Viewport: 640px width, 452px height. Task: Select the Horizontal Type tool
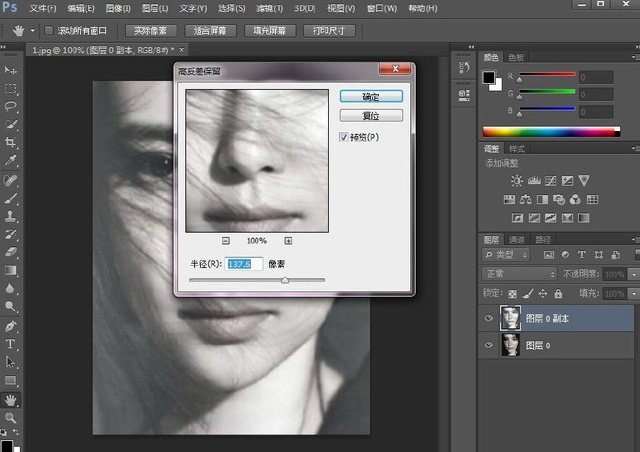point(11,344)
